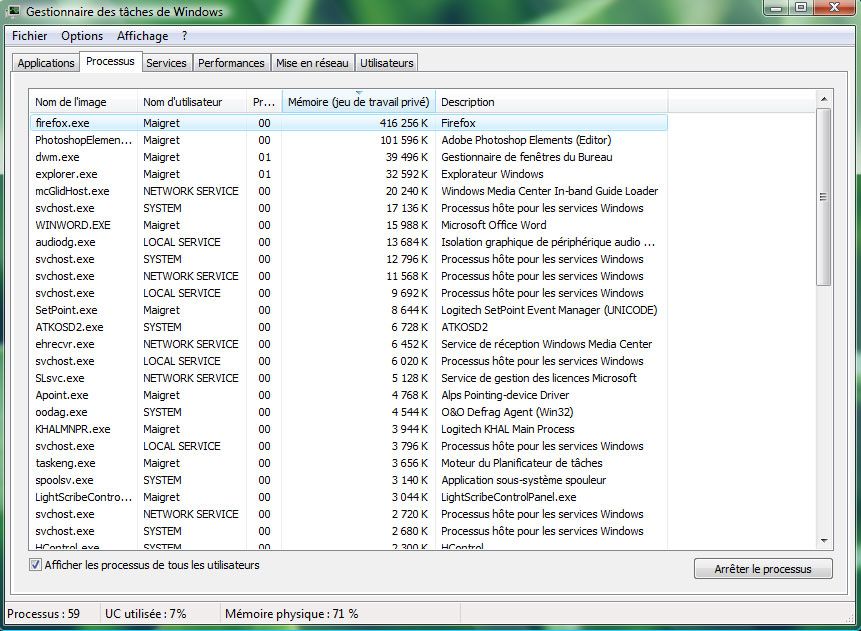Switch to the Applications tab

[46, 63]
